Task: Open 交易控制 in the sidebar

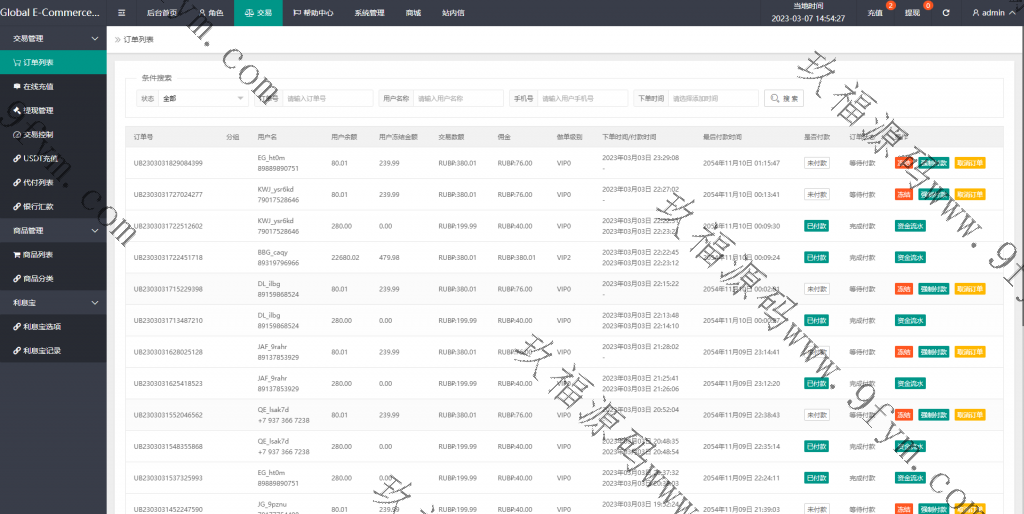Action: coord(38,134)
